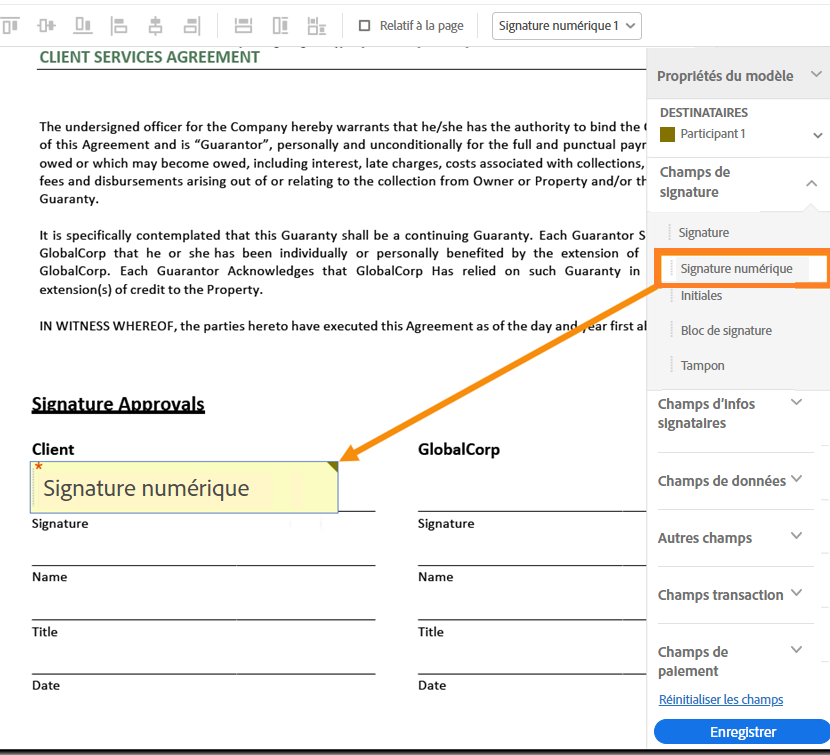Select the yellow Signature numérique field on the document

184,488
